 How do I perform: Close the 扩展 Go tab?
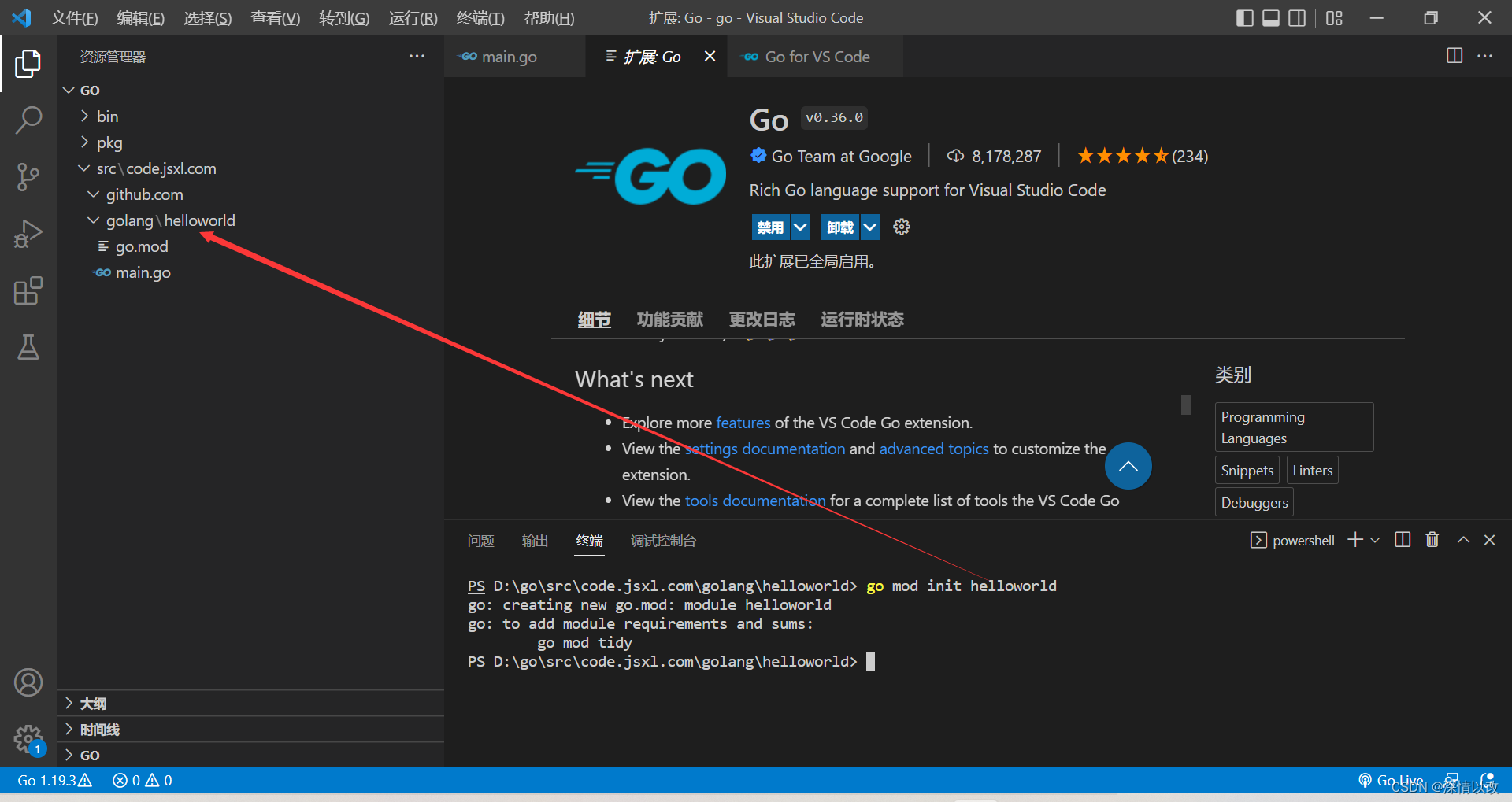[710, 56]
